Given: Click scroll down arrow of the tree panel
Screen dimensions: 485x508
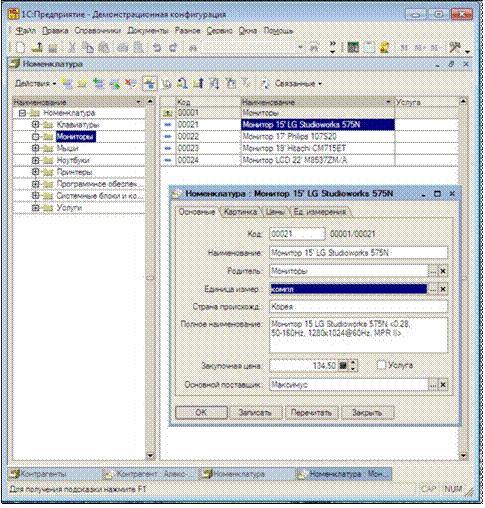Looking at the screenshot, I should coord(150,455).
